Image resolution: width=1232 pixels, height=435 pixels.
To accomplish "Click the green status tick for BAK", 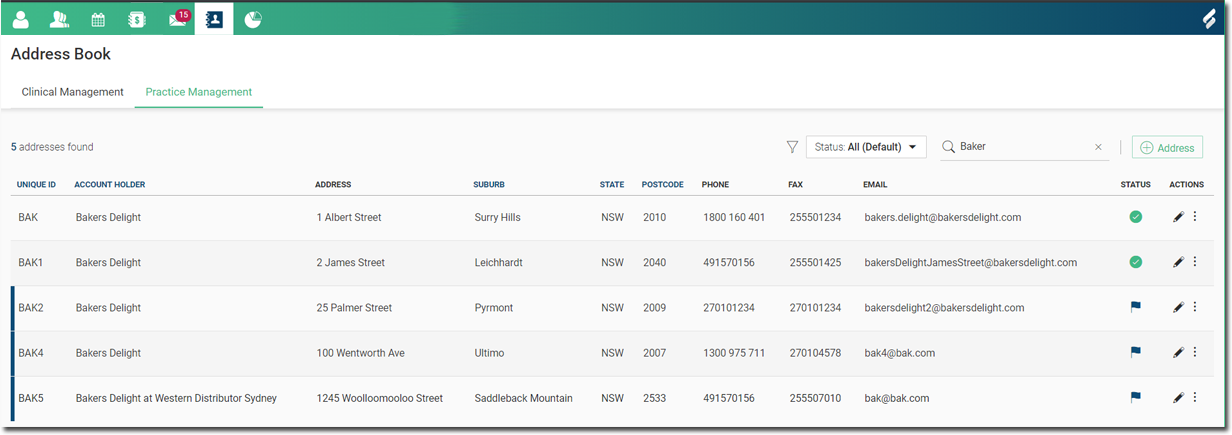I will (1135, 217).
